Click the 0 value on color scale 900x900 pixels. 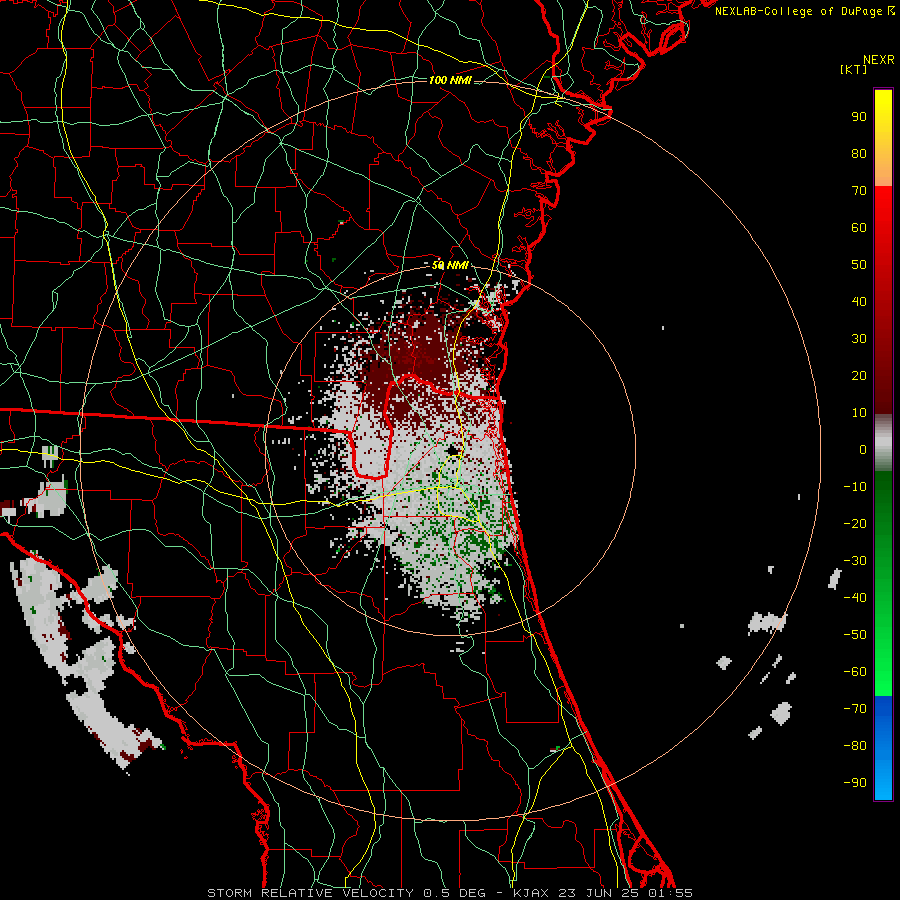click(863, 449)
